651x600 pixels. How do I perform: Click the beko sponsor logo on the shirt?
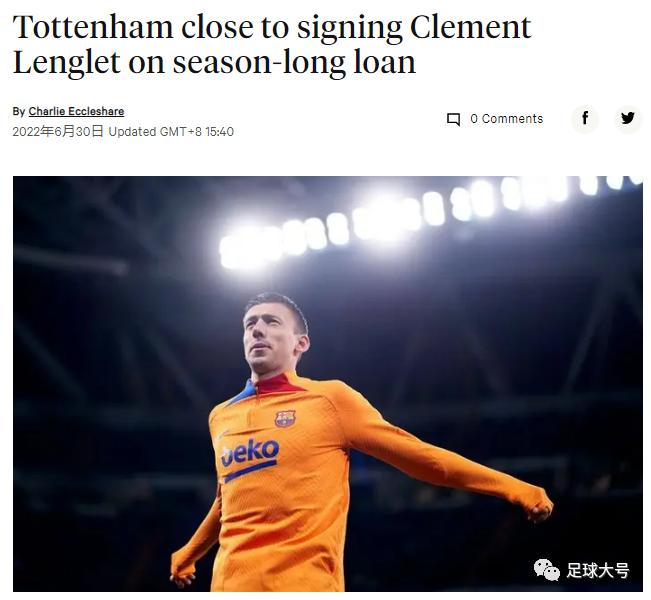(x=250, y=453)
